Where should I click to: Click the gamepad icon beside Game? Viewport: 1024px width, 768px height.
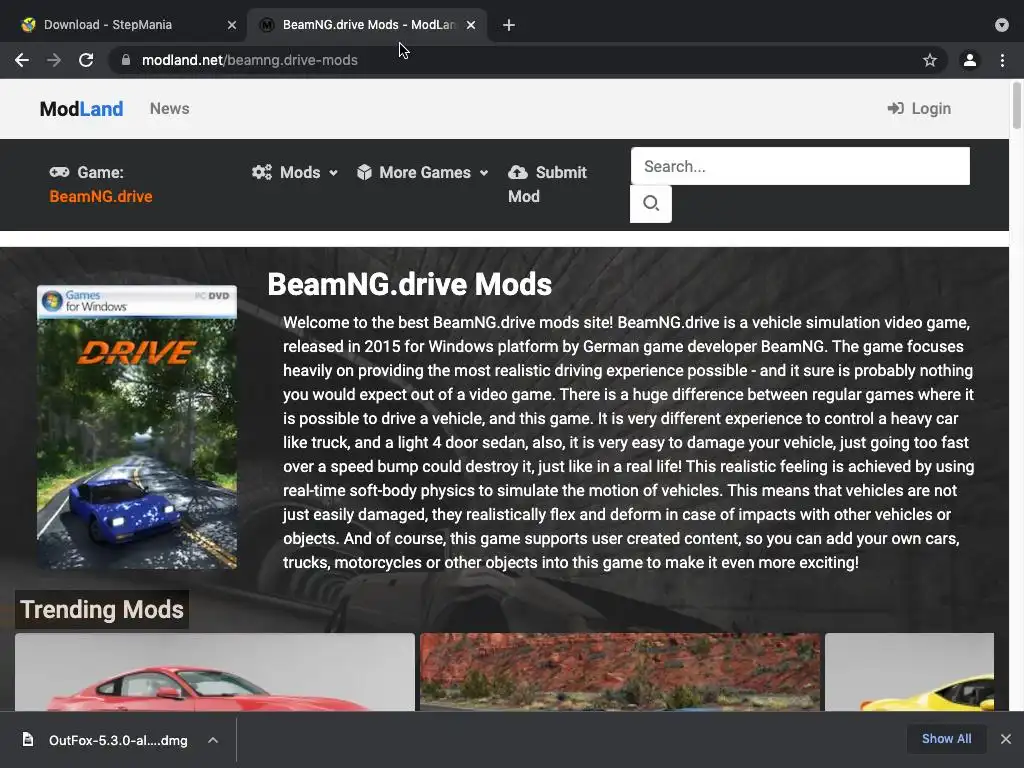(x=59, y=172)
